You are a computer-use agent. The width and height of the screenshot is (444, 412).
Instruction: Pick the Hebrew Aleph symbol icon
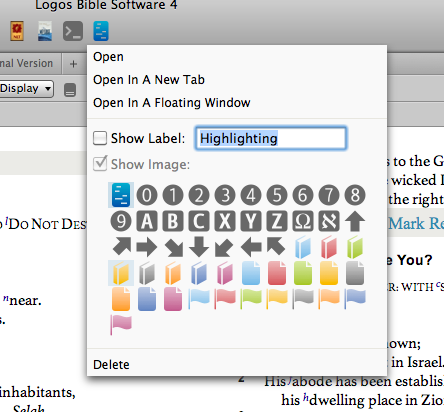(x=329, y=221)
